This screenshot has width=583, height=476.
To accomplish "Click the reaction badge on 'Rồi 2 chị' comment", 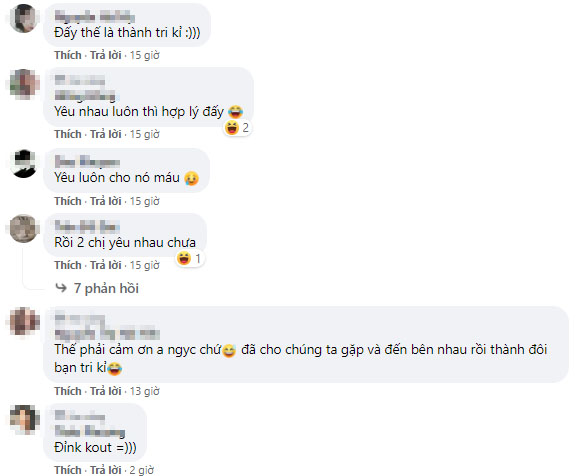I will tap(189, 258).
